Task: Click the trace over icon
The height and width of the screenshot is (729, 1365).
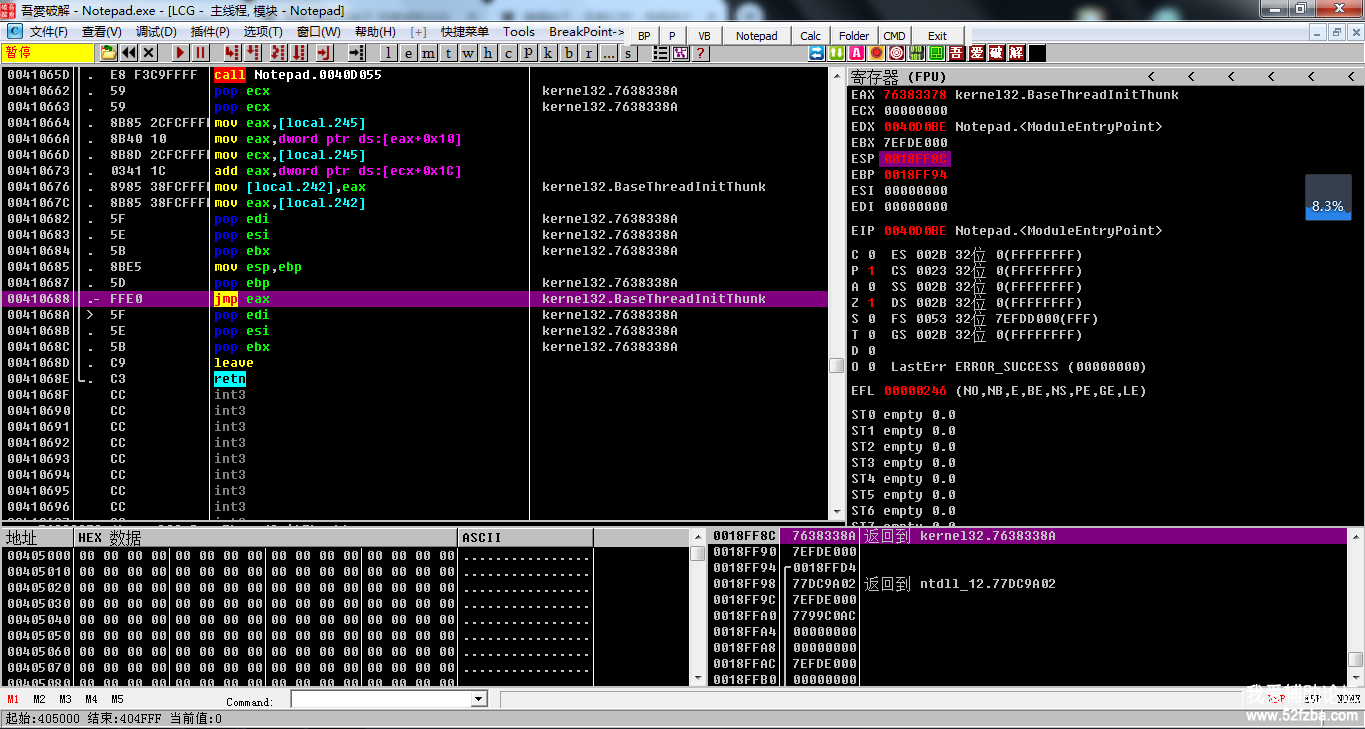Action: [x=298, y=53]
